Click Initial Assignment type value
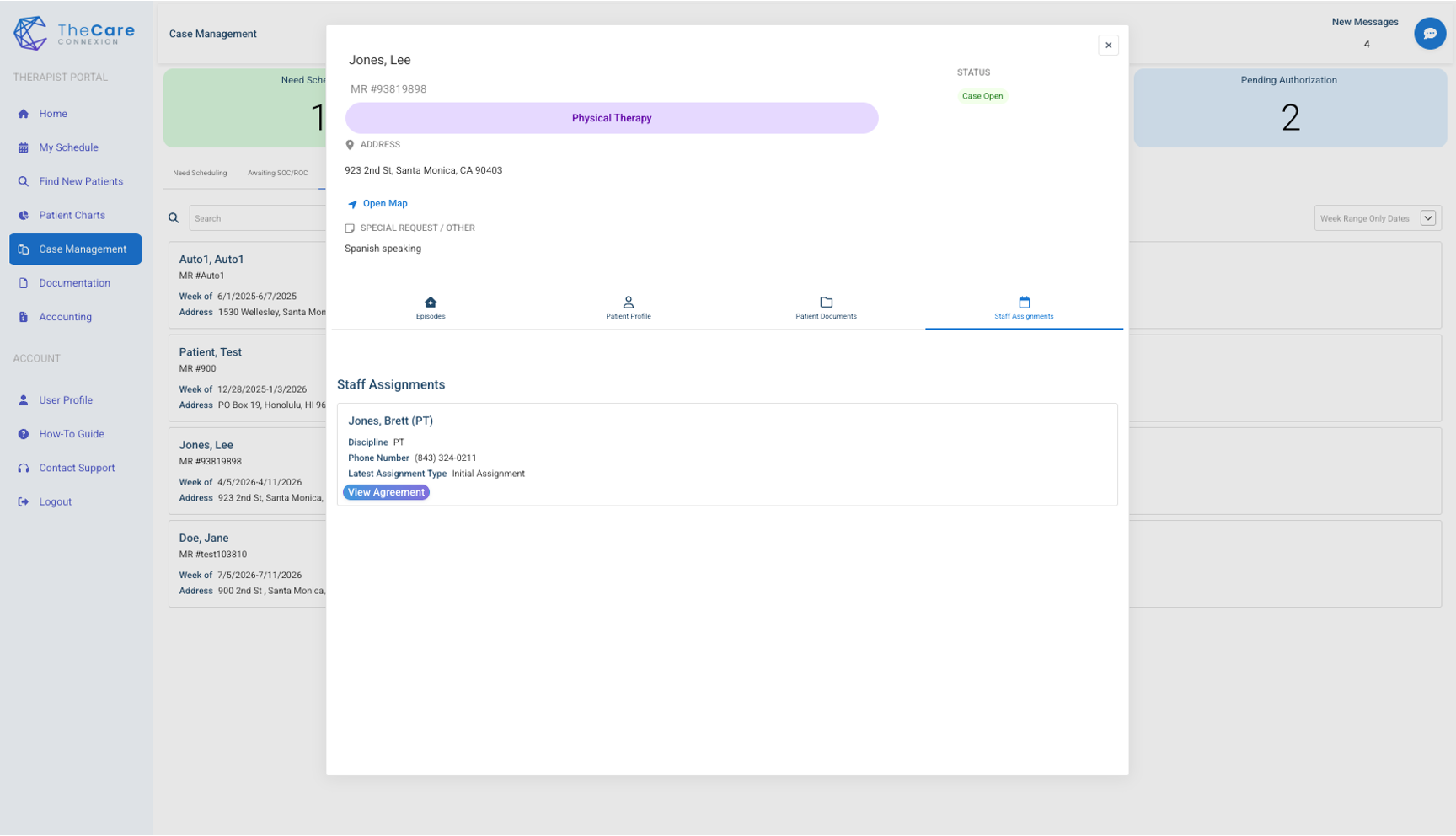1456x836 pixels. [x=489, y=474]
